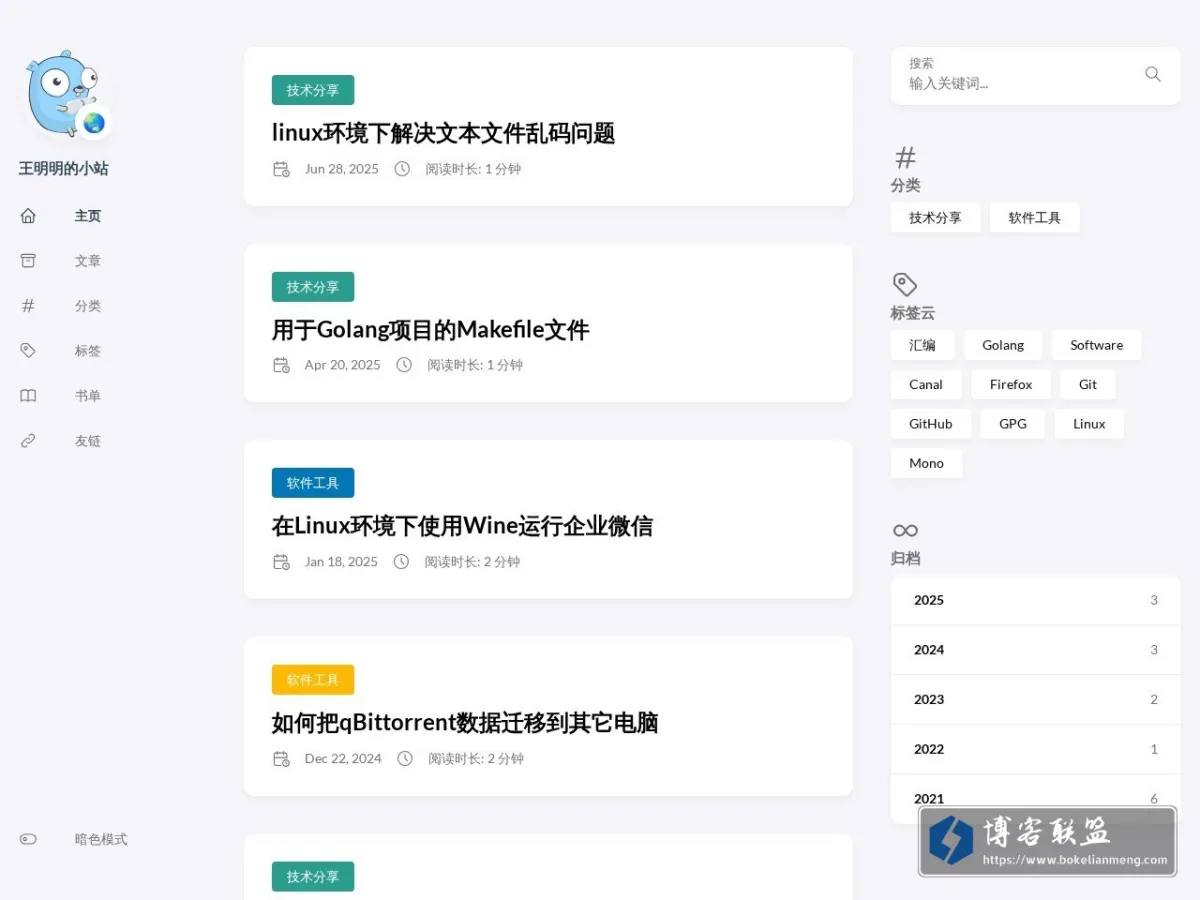Click 技术分享 tag on Makefile post

[313, 287]
